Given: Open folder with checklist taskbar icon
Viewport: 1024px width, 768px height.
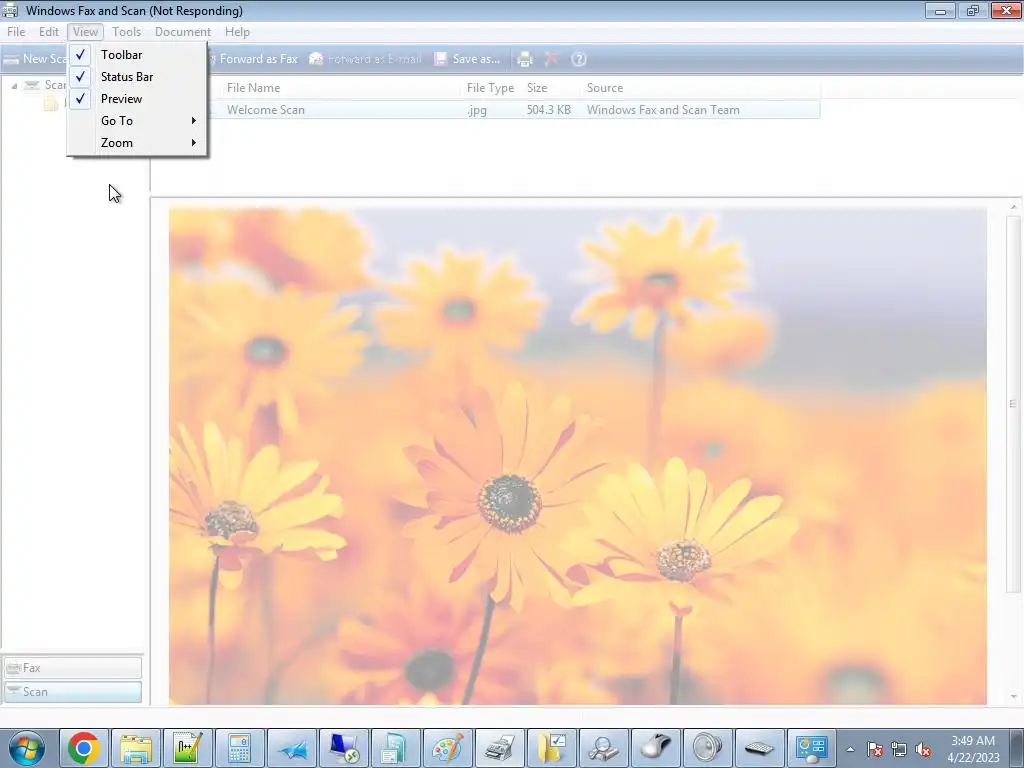Looking at the screenshot, I should pyautogui.click(x=552, y=748).
